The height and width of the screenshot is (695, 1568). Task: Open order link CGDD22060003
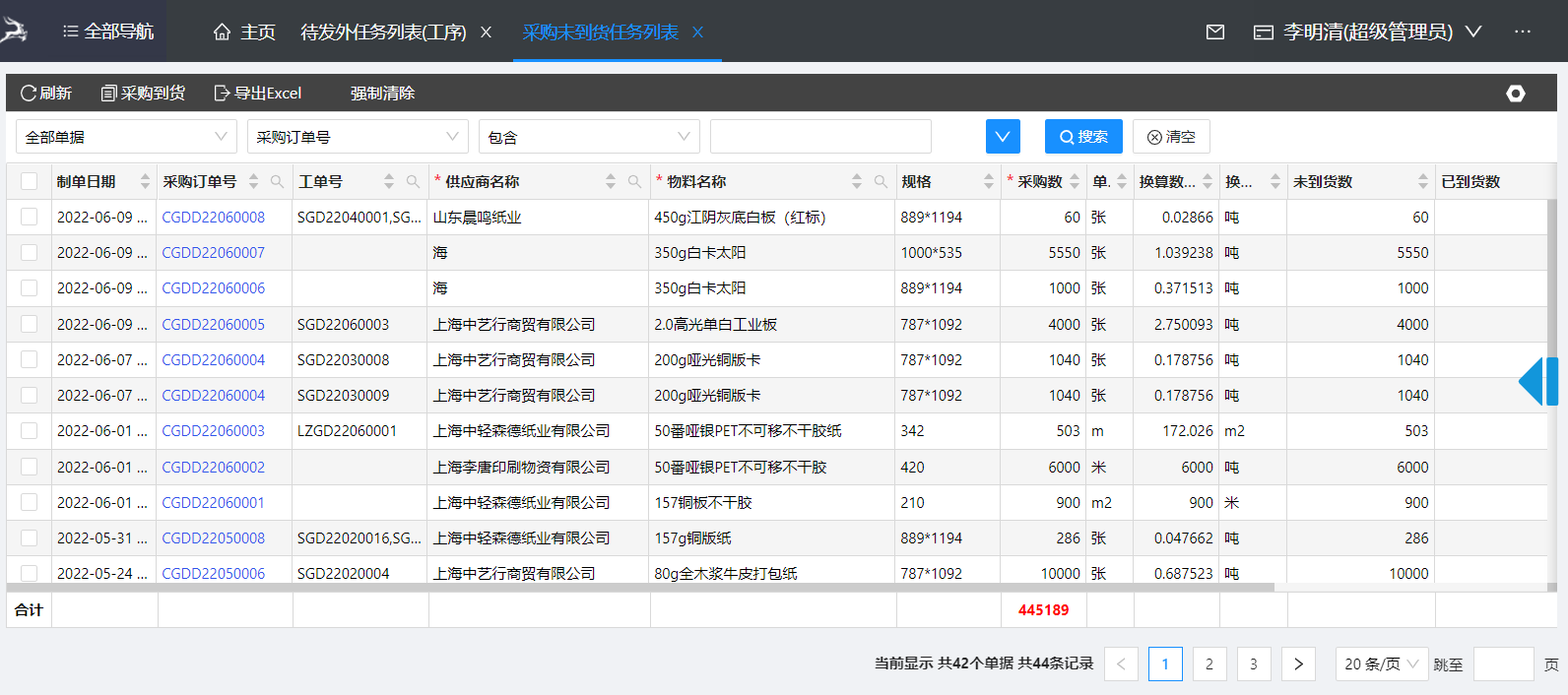(213, 431)
